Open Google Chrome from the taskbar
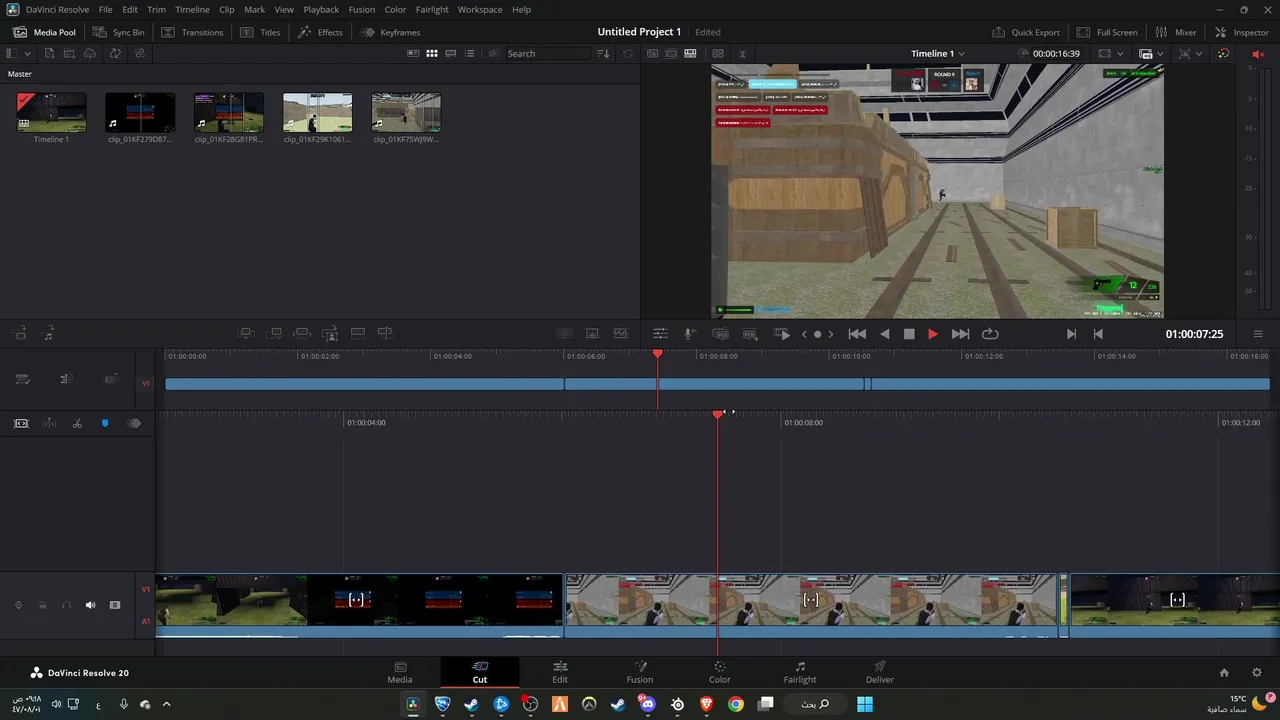 coord(736,704)
